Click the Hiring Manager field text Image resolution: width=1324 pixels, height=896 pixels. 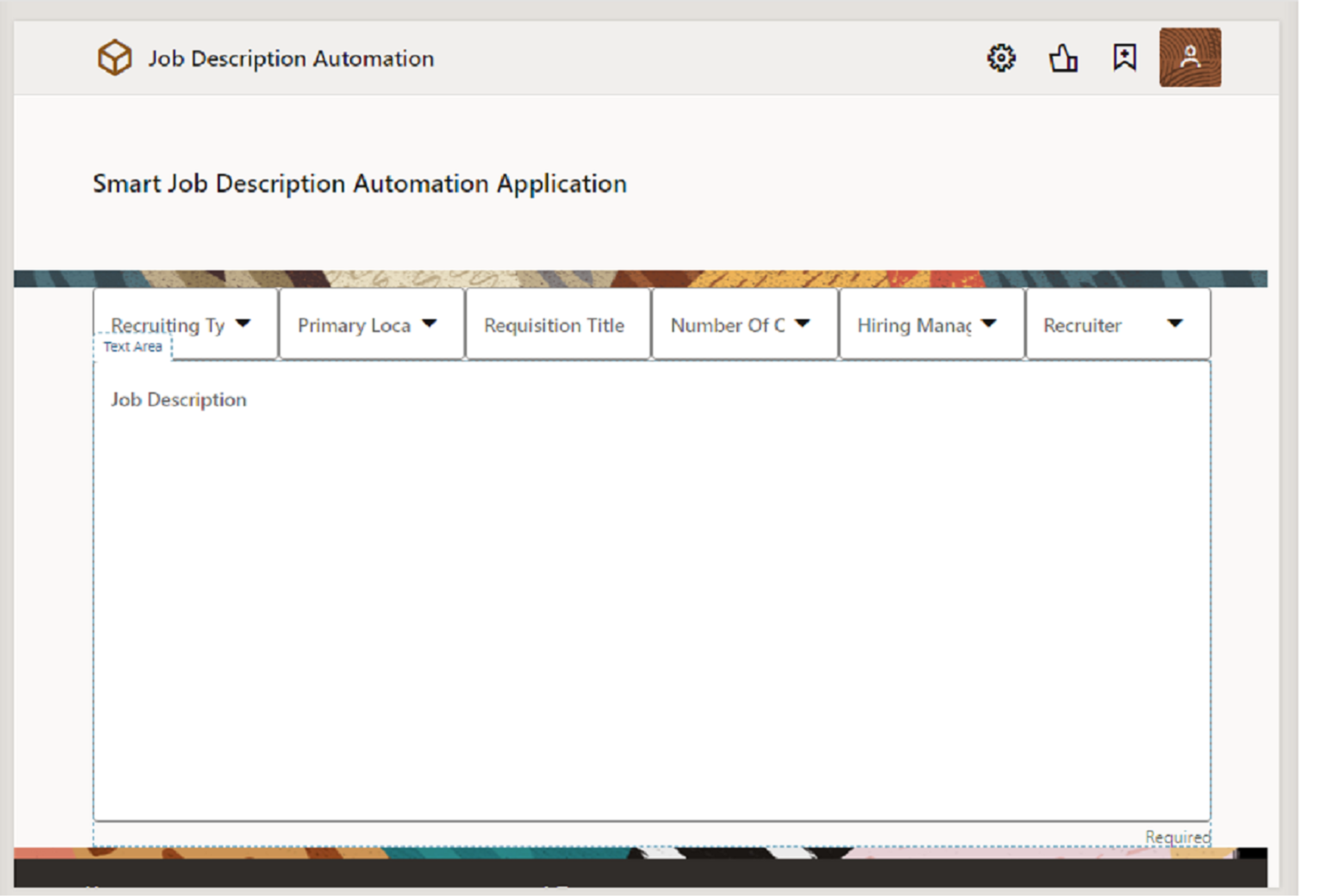(914, 325)
